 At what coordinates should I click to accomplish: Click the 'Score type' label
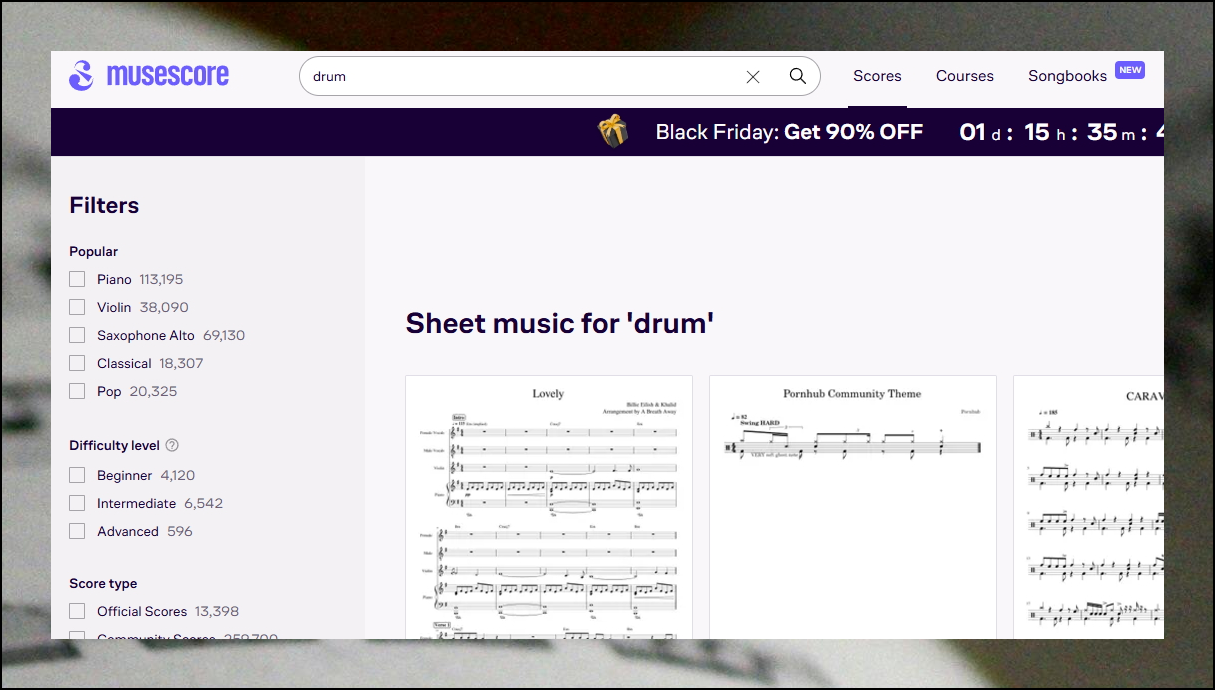(103, 584)
